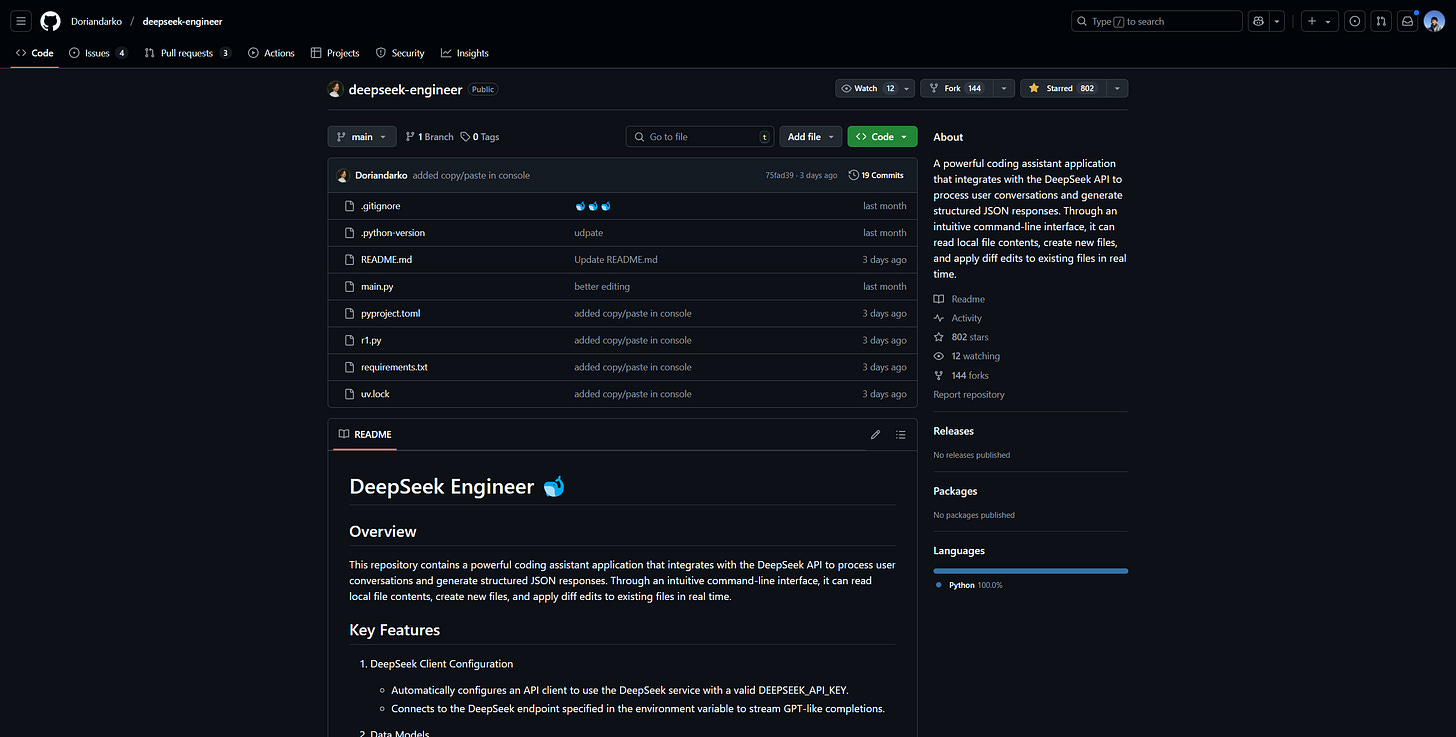Open the Actions tab

[271, 53]
